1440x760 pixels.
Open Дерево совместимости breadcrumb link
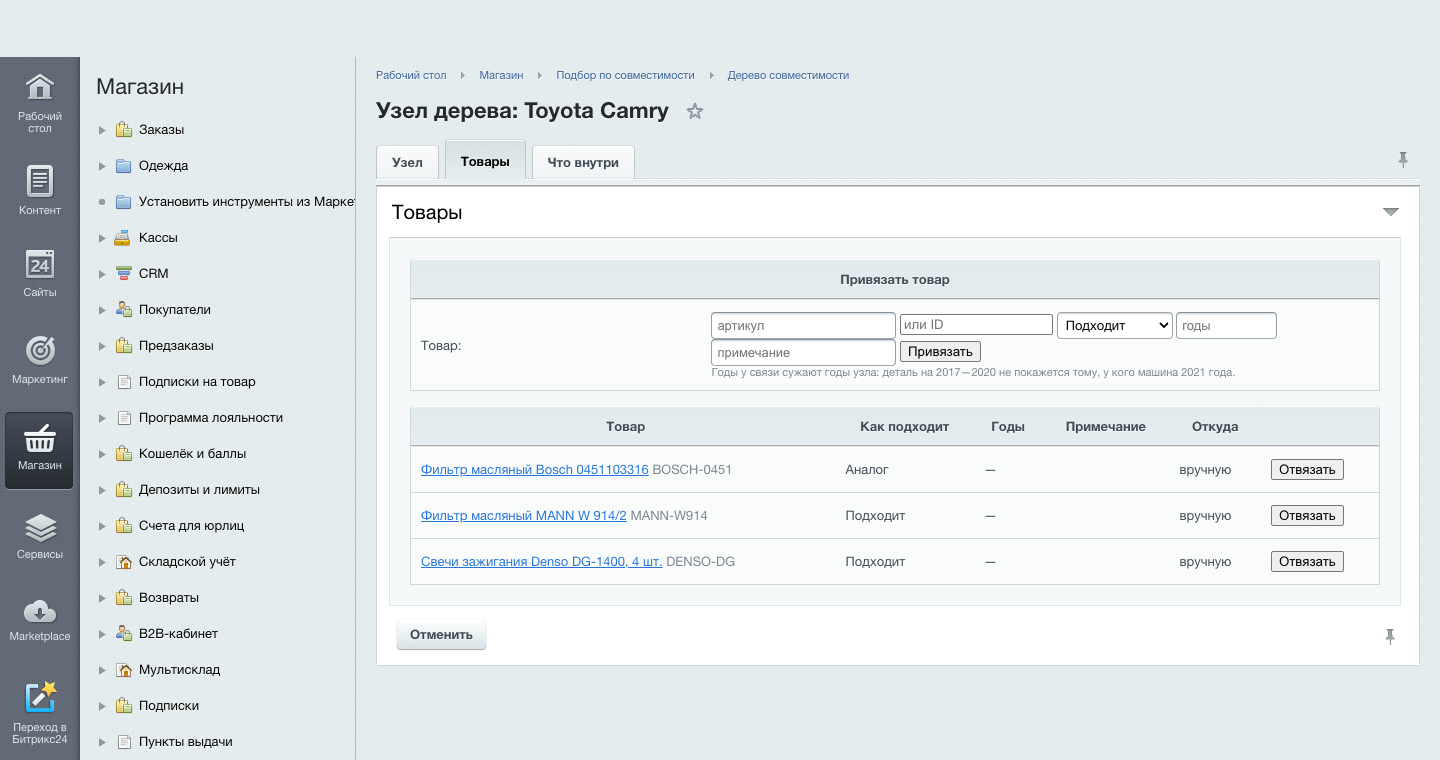(788, 75)
